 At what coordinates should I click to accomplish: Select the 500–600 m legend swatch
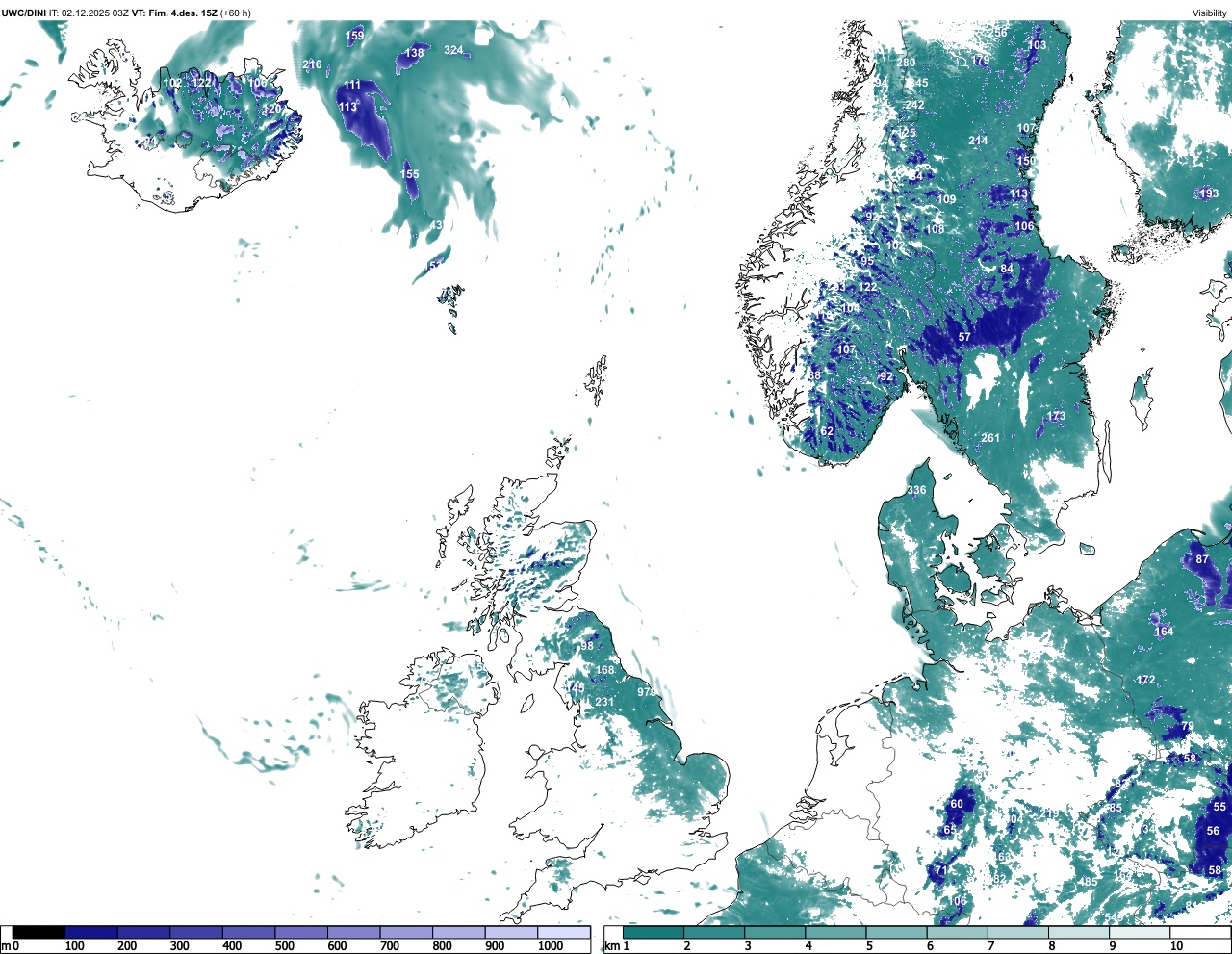pos(301,932)
